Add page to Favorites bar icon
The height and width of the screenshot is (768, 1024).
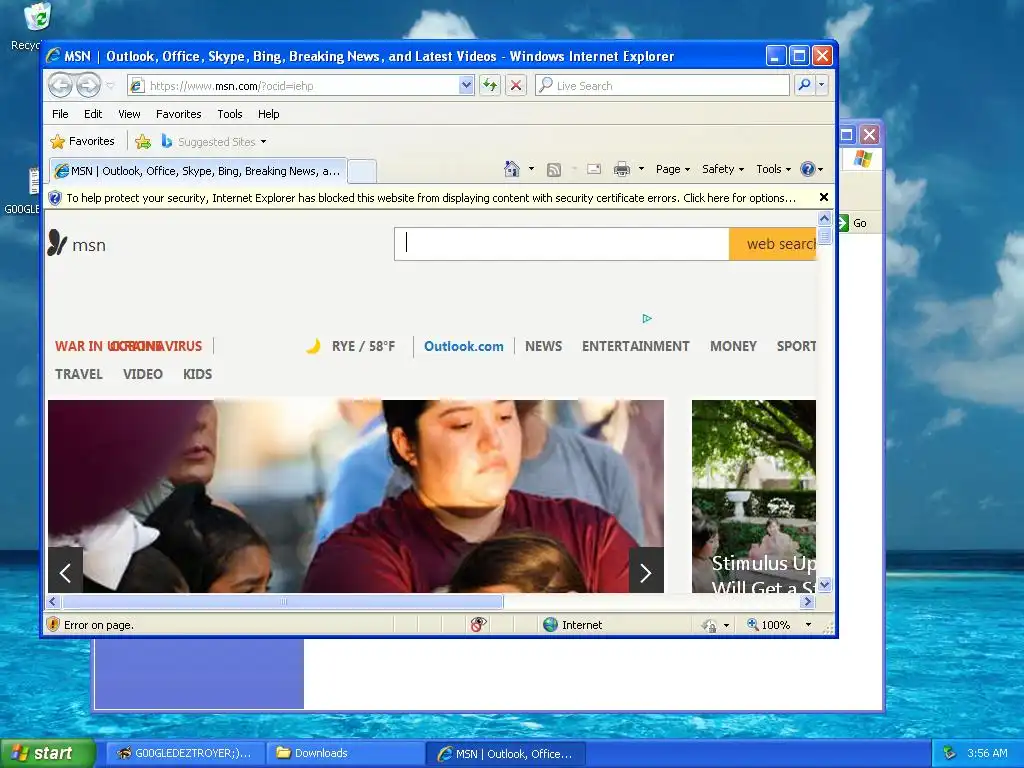[143, 141]
